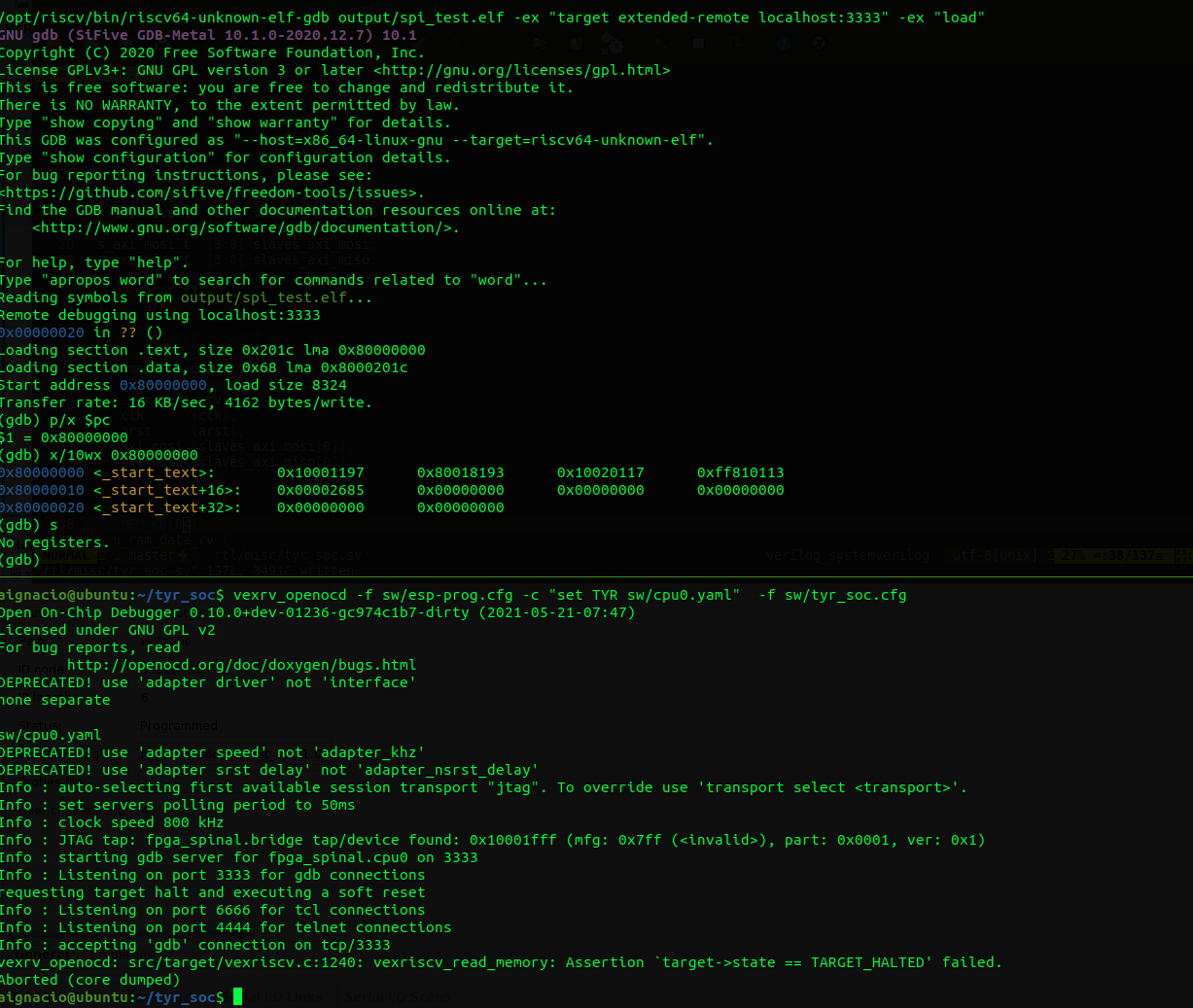Click the rightmost circular icon in the top taskbar
The width and height of the screenshot is (1193, 1008).
coord(820,44)
